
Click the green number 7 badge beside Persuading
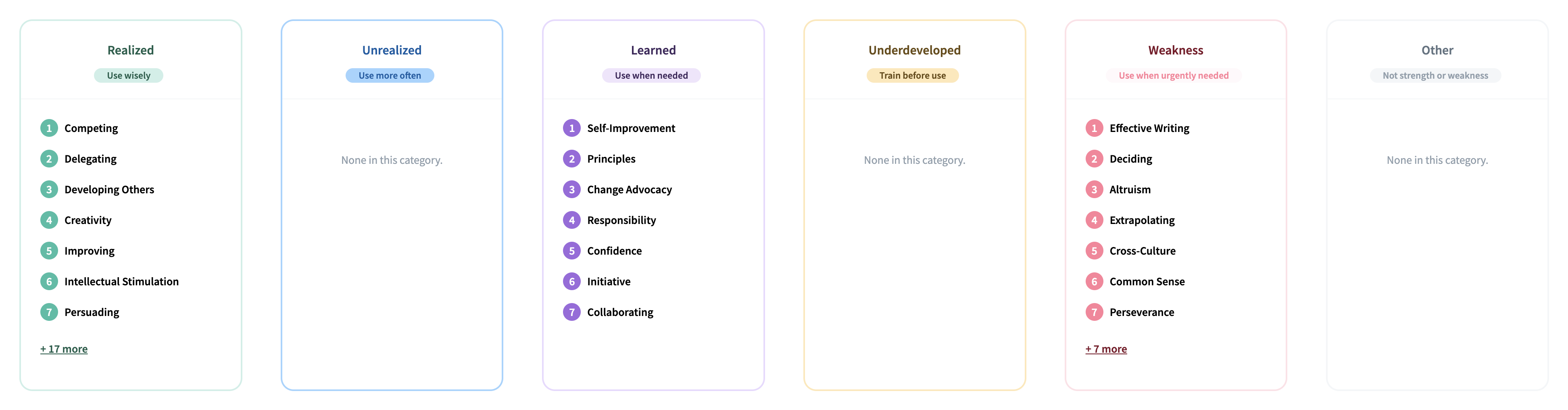[x=49, y=312]
